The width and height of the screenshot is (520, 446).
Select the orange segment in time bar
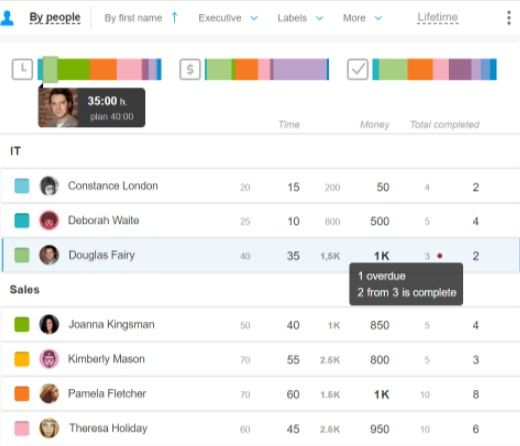coord(103,69)
